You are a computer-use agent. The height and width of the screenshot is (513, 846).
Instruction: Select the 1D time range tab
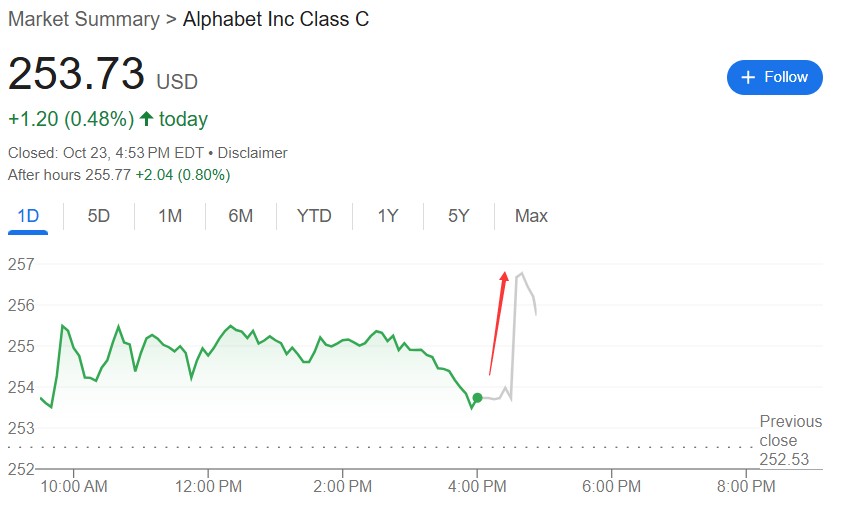click(28, 216)
